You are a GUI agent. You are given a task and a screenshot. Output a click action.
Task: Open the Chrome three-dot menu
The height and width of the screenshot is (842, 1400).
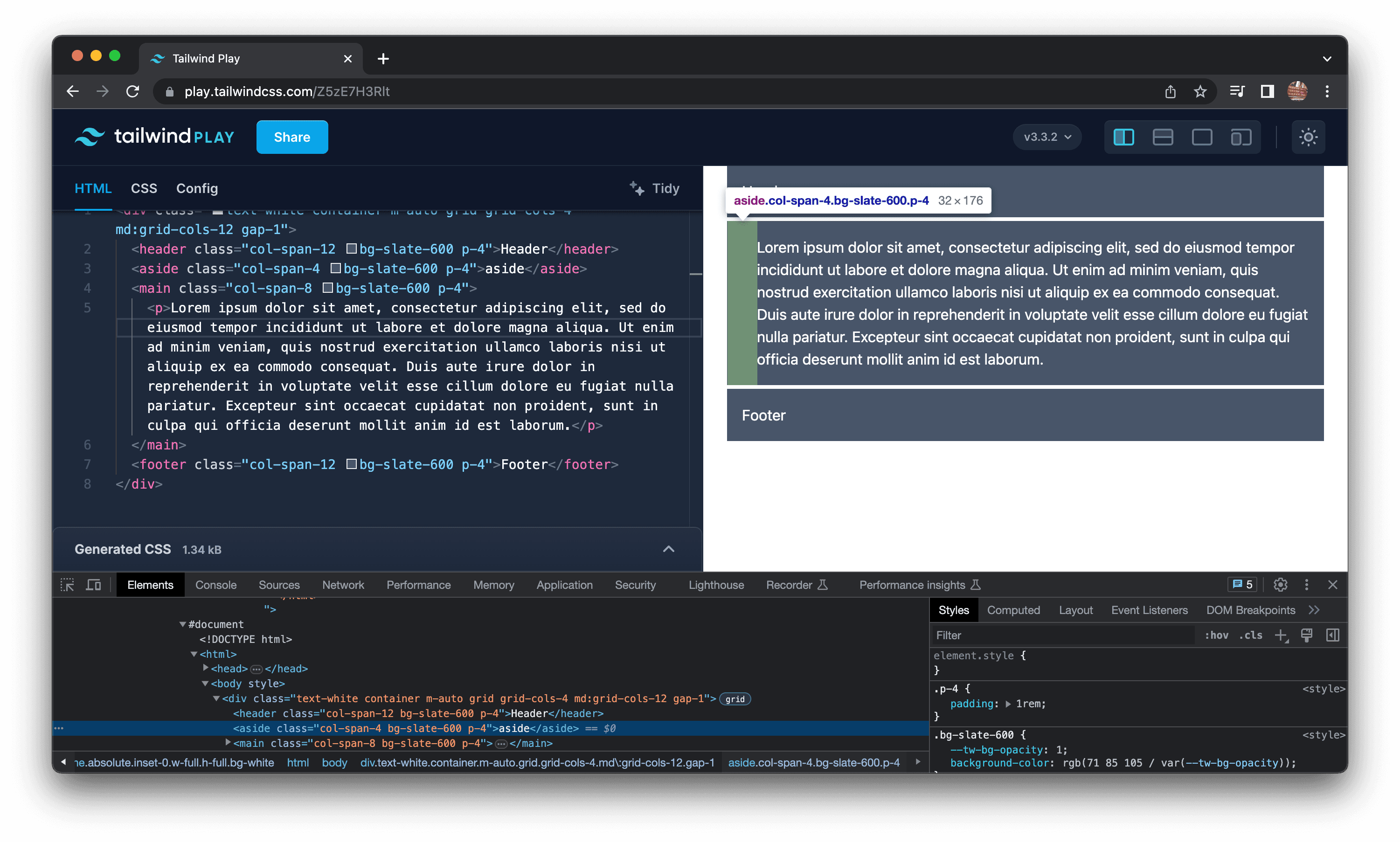pos(1327,91)
